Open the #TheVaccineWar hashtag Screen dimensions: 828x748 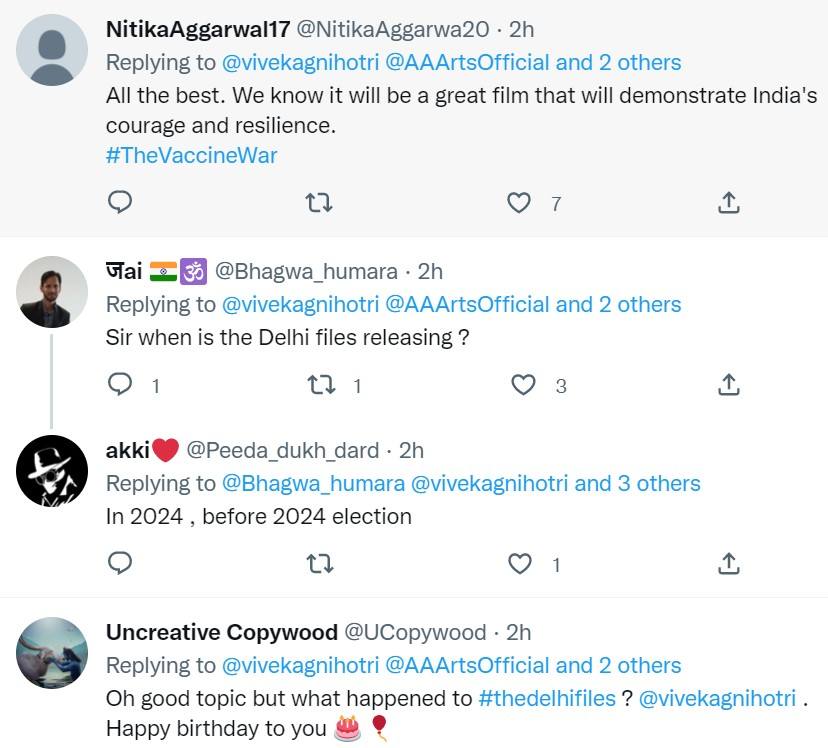[x=191, y=155]
